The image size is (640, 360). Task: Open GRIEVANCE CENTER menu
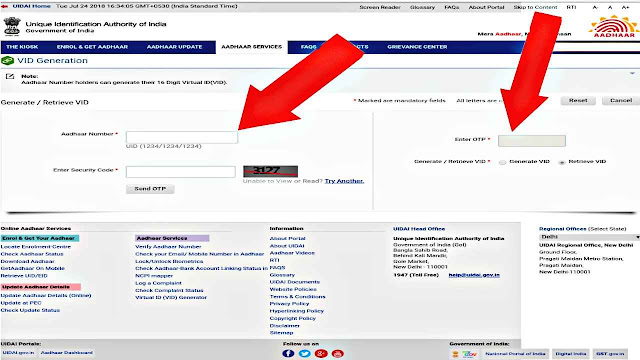[417, 47]
